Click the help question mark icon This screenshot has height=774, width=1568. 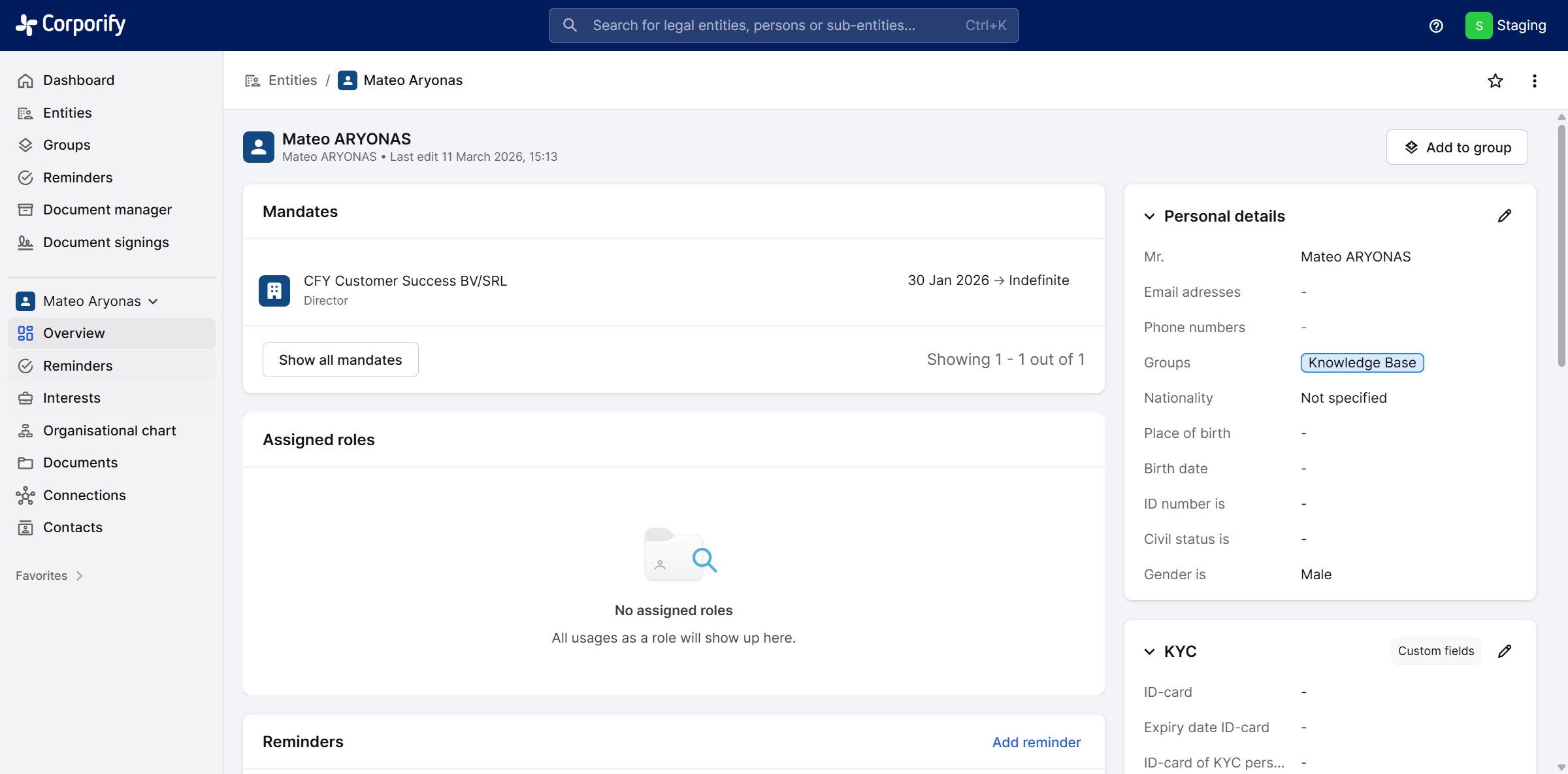click(x=1435, y=25)
